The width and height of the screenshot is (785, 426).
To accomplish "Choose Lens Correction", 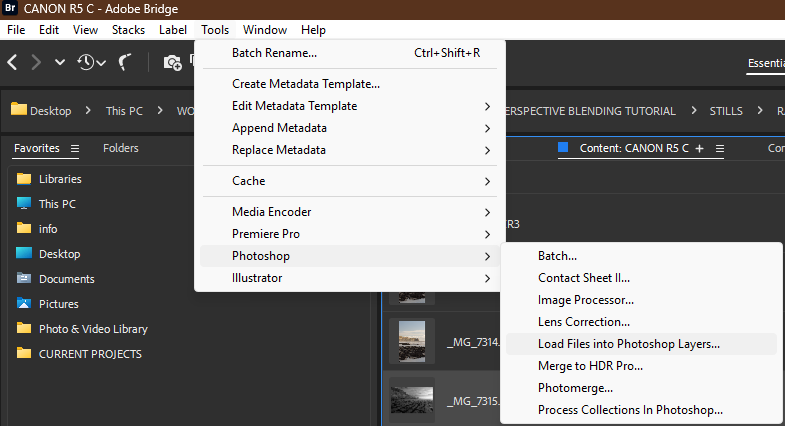I will [x=641, y=322].
